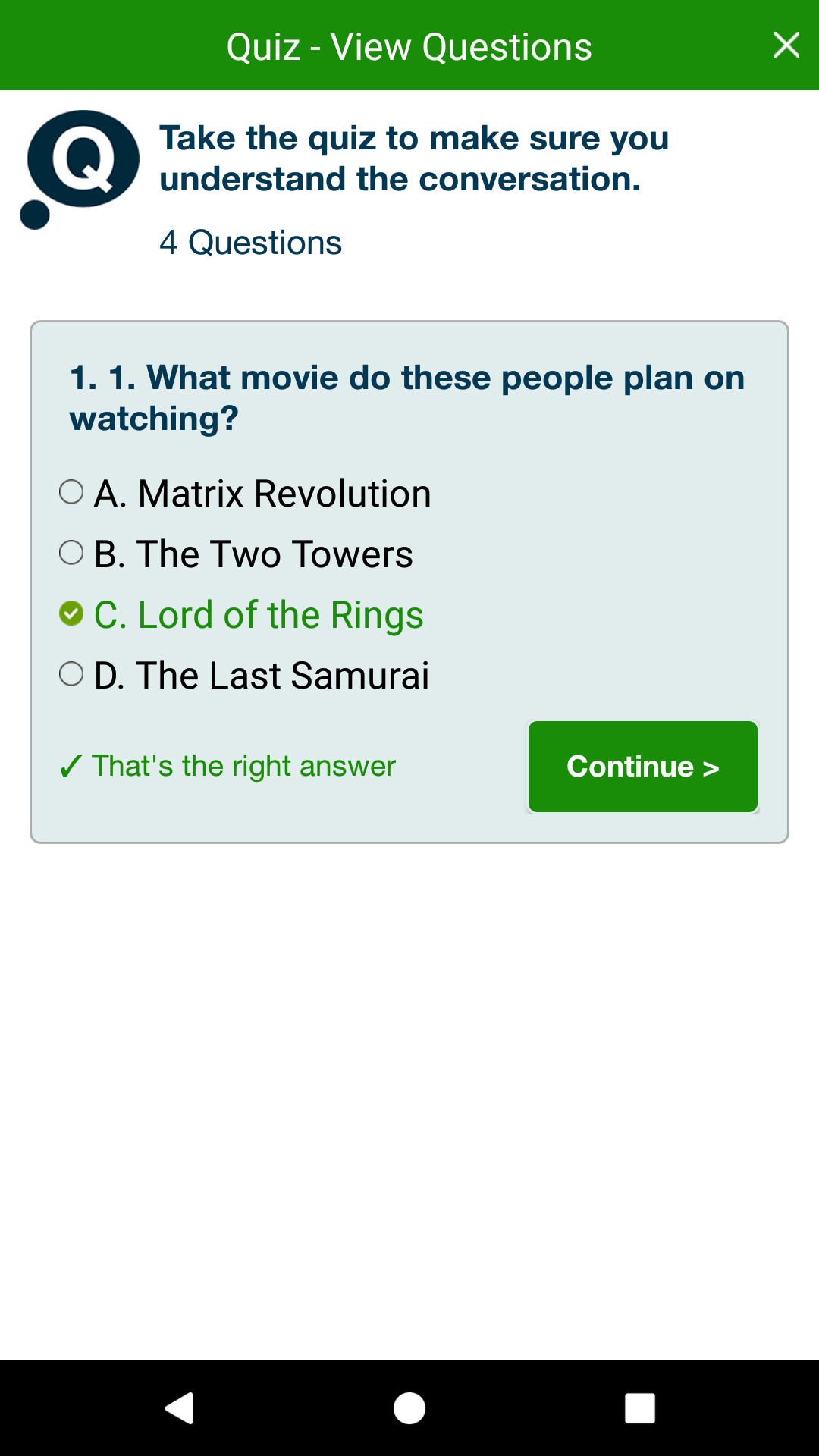Click the "Quiz - View Questions" header title
This screenshot has width=819, height=1456.
click(x=409, y=47)
